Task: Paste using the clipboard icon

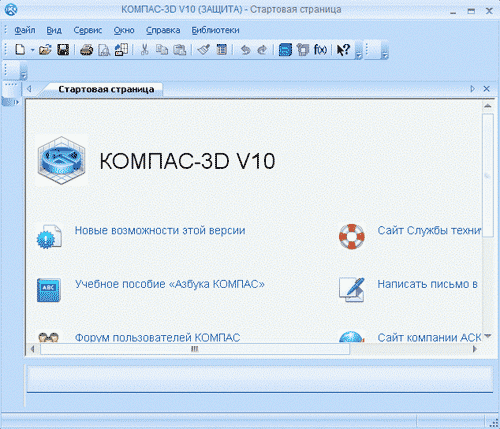Action: 180,50
